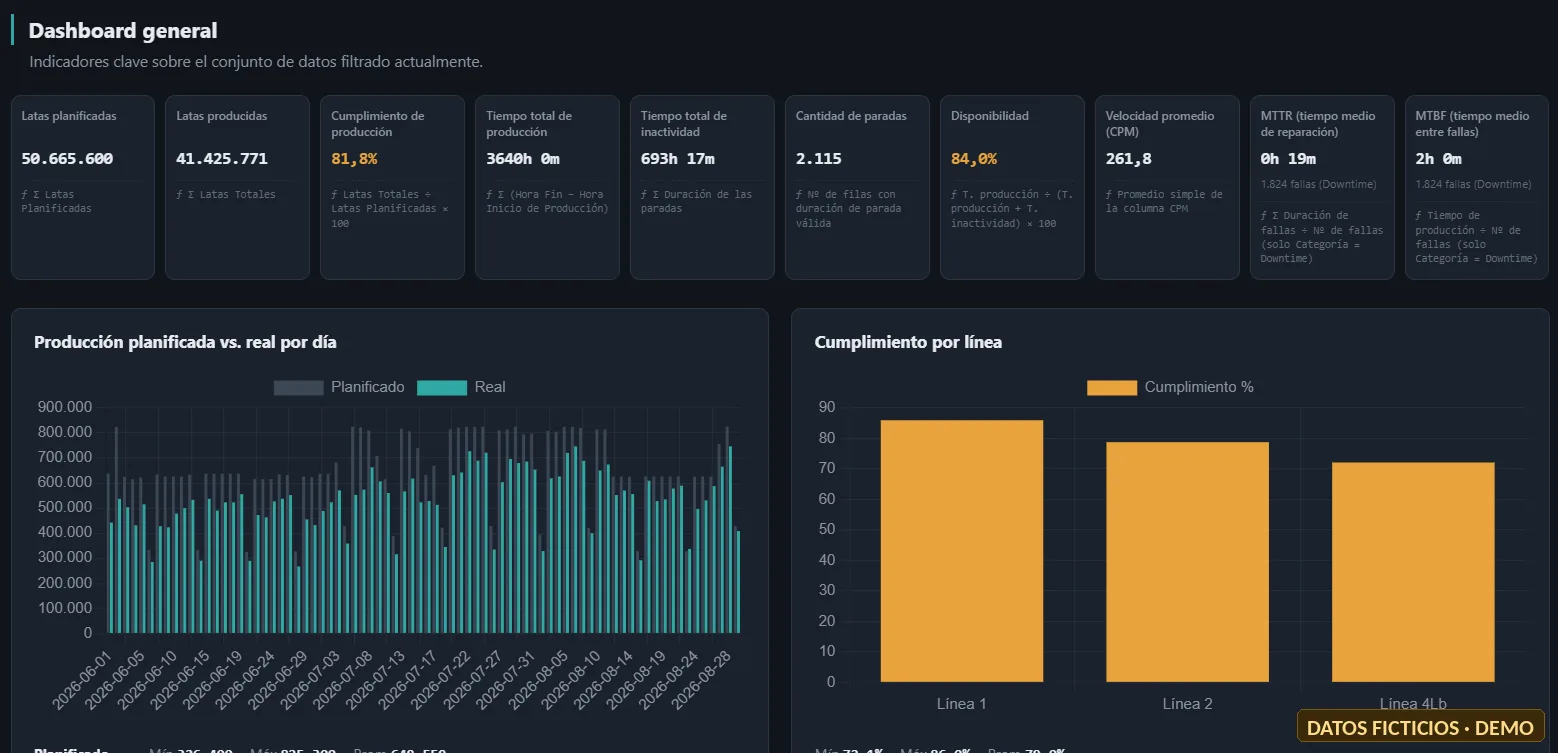Viewport: 1558px width, 753px height.
Task: Click the orange Línea 4Lb bar
Action: tap(1413, 572)
